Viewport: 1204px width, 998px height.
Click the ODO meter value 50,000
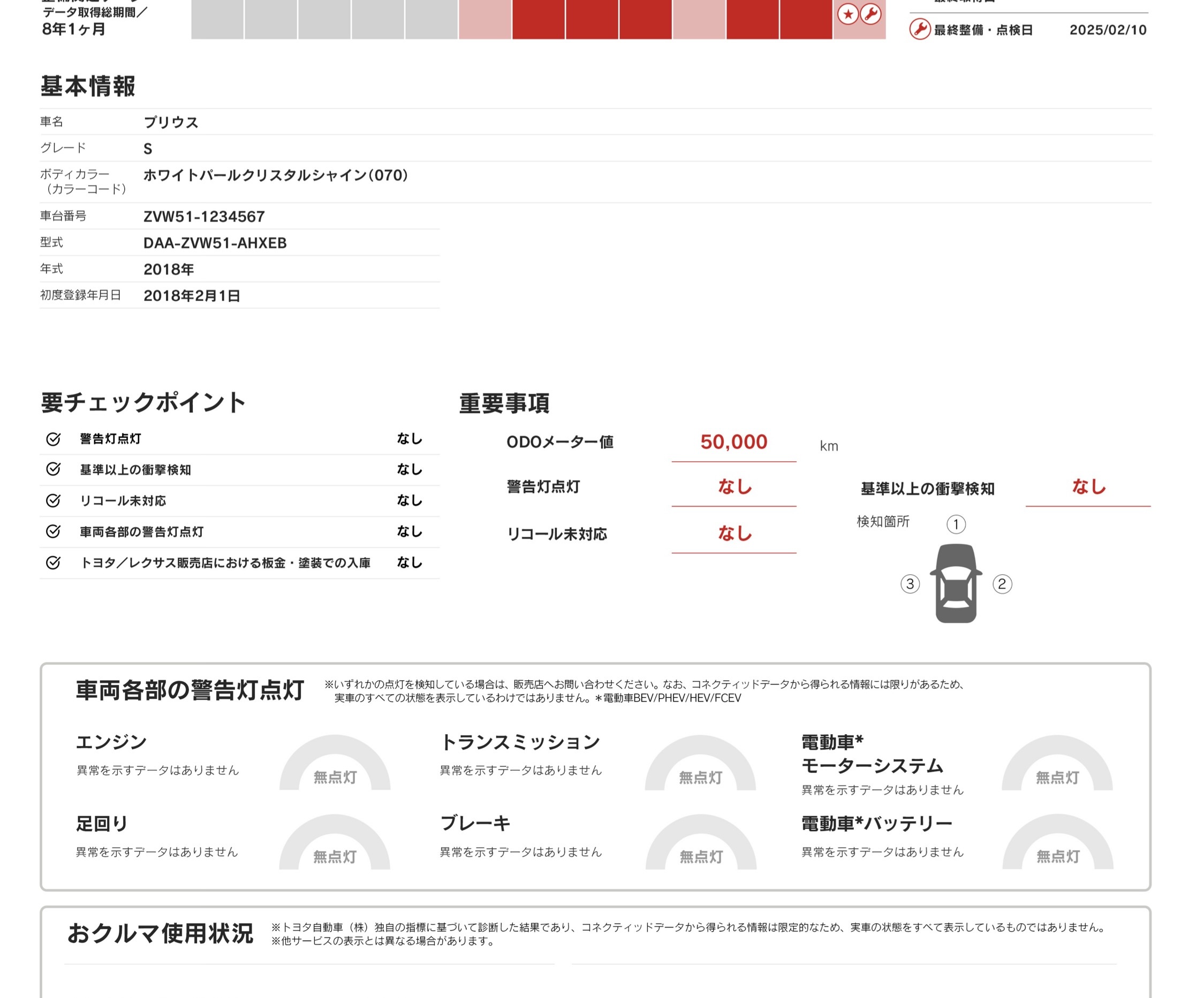point(733,442)
